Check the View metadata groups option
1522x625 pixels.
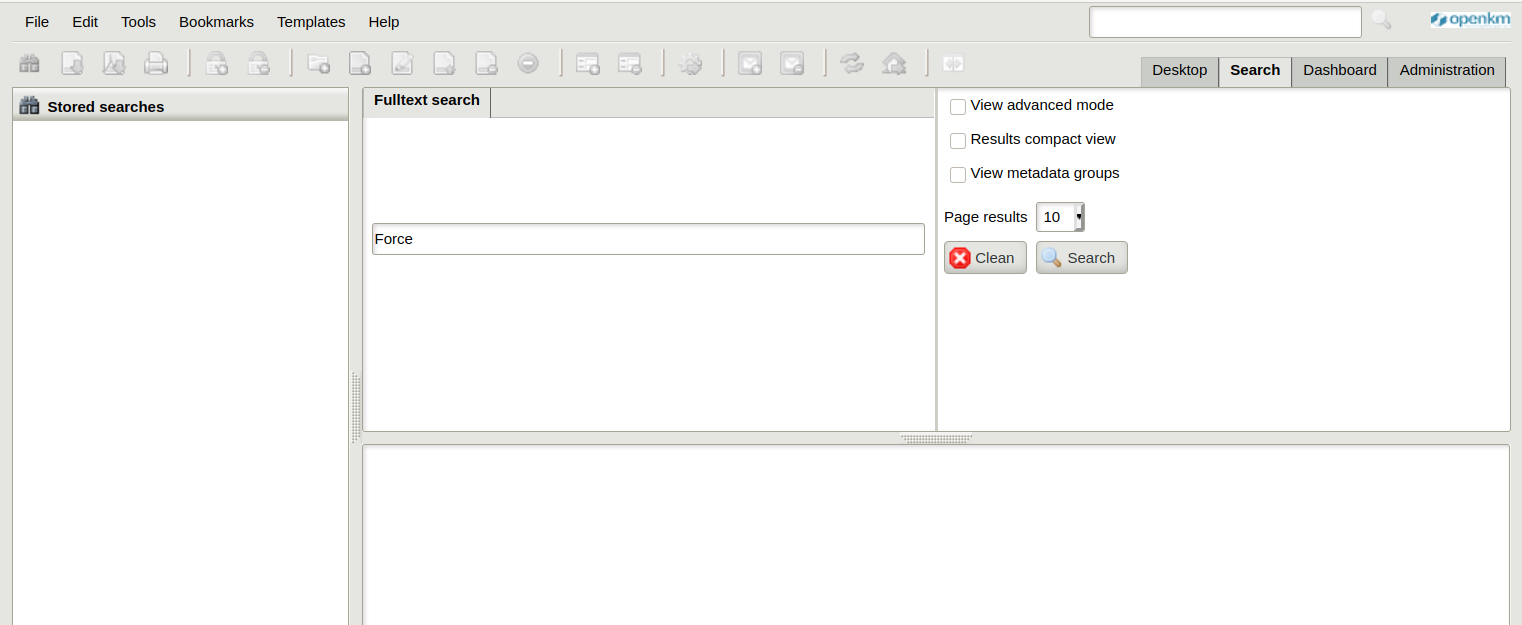click(958, 175)
